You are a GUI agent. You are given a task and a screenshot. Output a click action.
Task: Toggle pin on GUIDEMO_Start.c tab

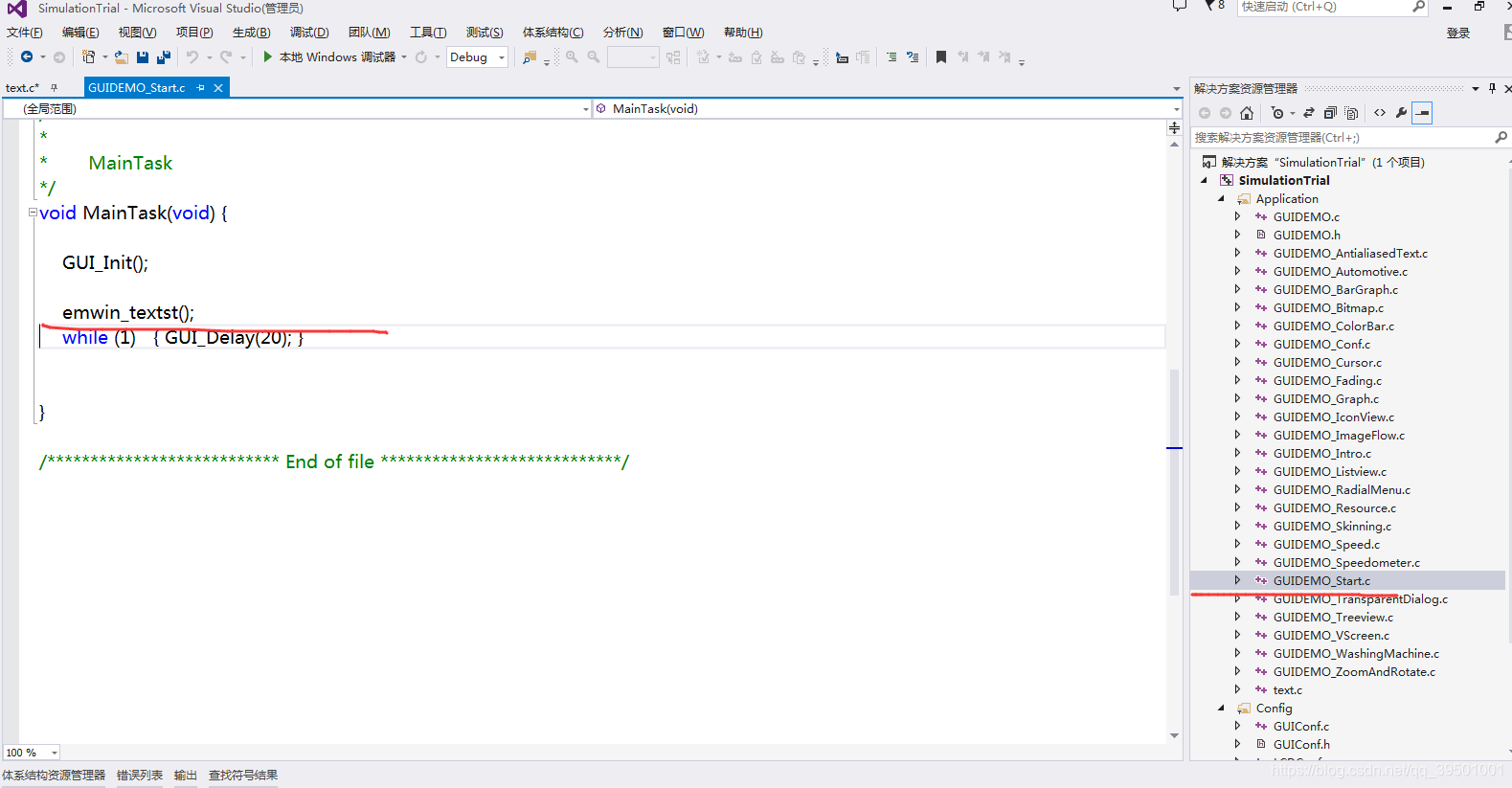pos(200,88)
